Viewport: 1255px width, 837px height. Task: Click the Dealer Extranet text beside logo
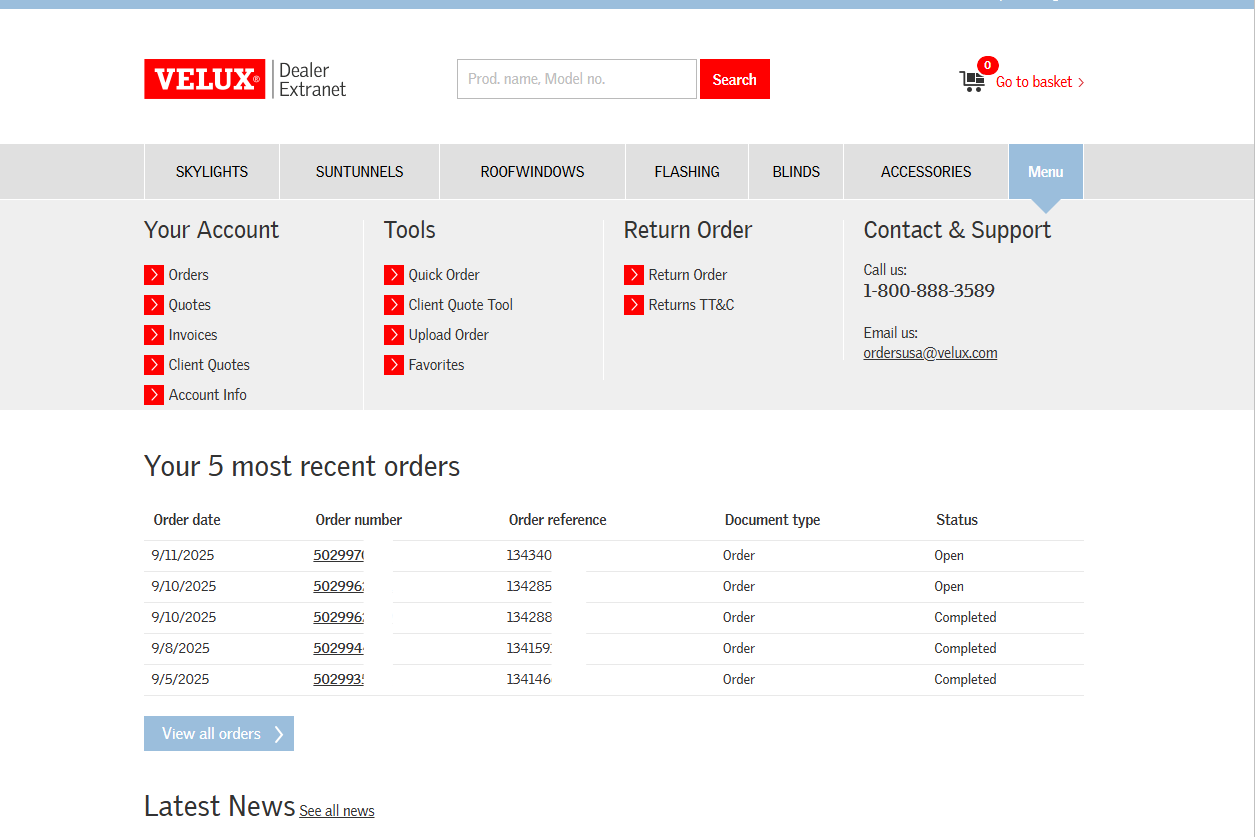[312, 79]
